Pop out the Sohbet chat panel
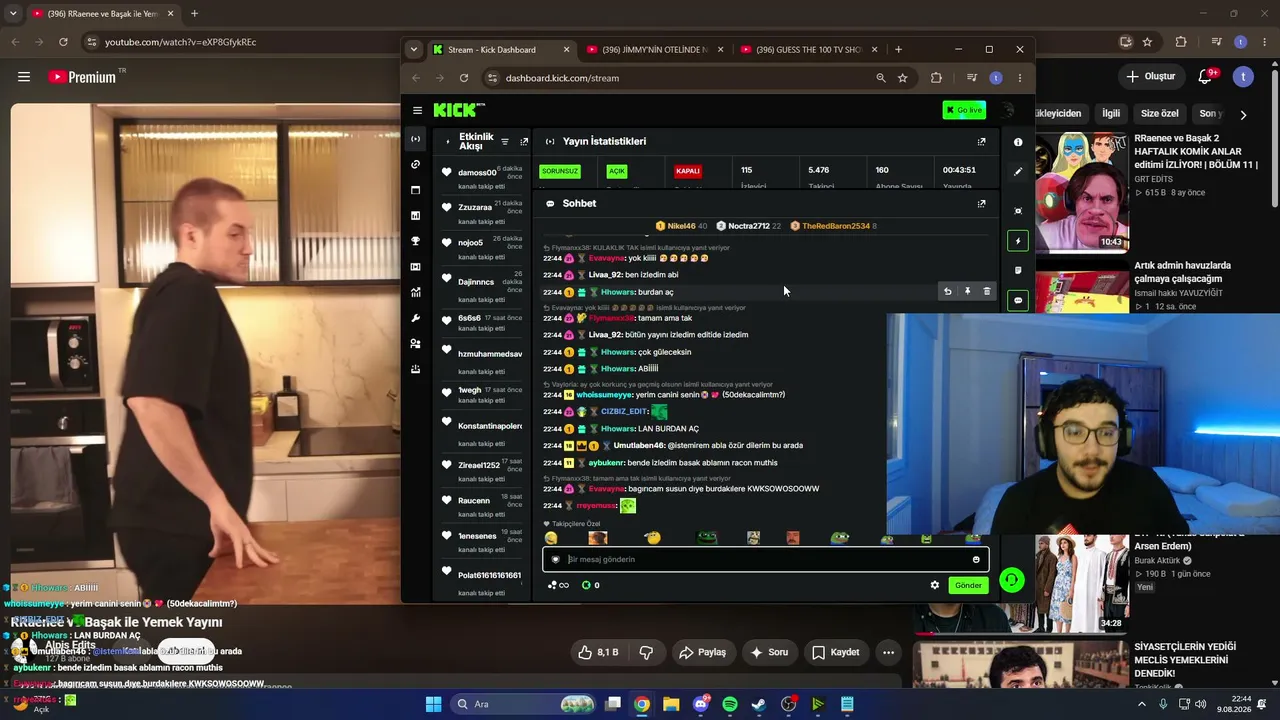 981,203
